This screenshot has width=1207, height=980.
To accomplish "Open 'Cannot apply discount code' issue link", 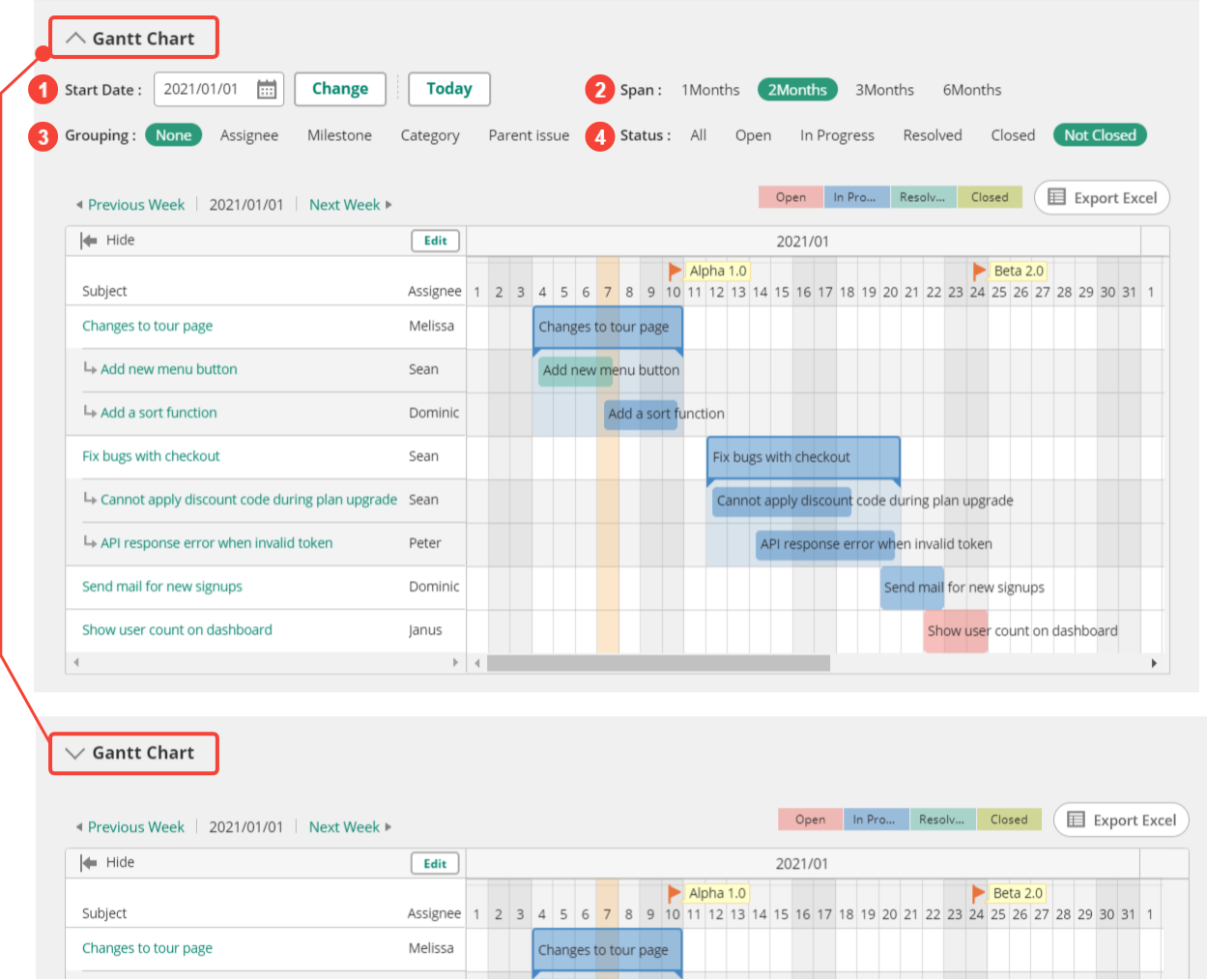I will 248,500.
